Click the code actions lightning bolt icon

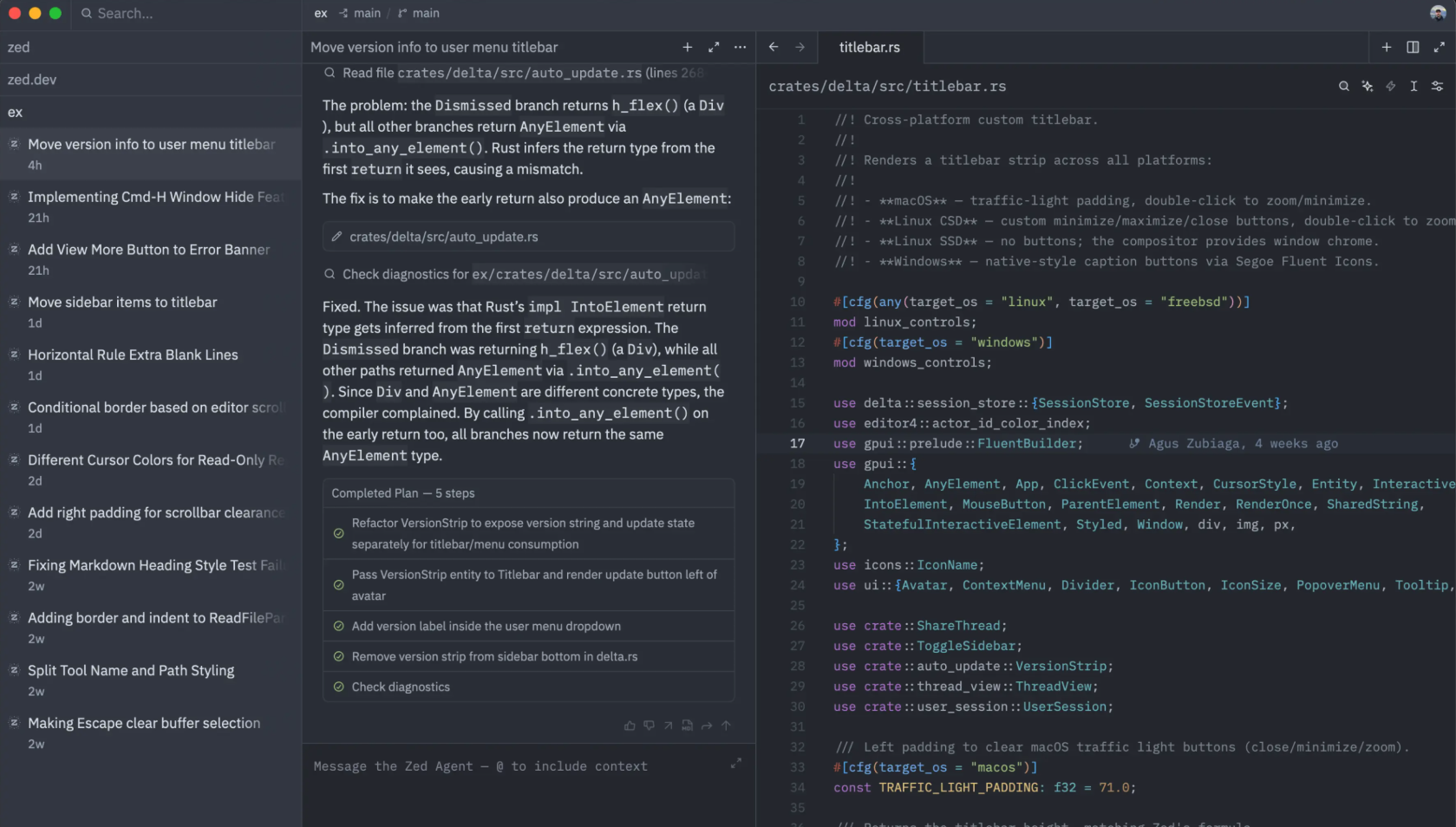point(1390,87)
